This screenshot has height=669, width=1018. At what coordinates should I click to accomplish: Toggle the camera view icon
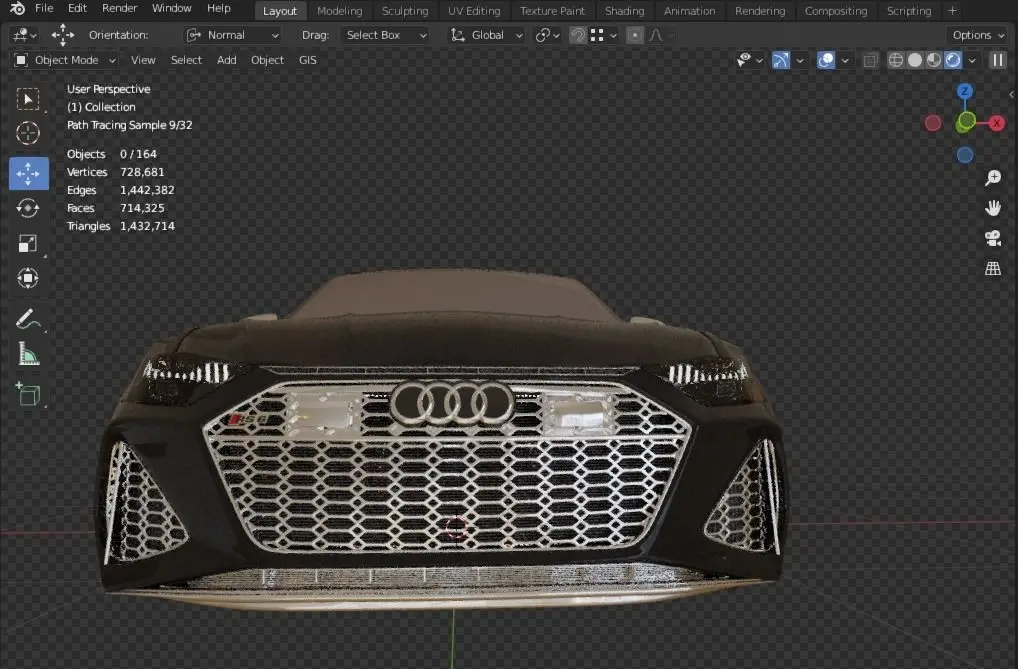993,238
